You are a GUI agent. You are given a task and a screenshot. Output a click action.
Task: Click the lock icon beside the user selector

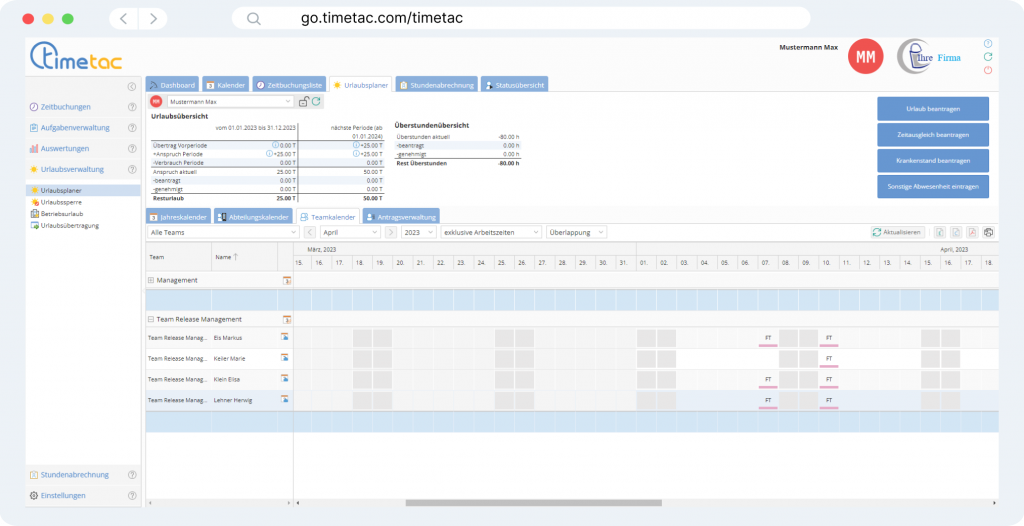(x=304, y=101)
